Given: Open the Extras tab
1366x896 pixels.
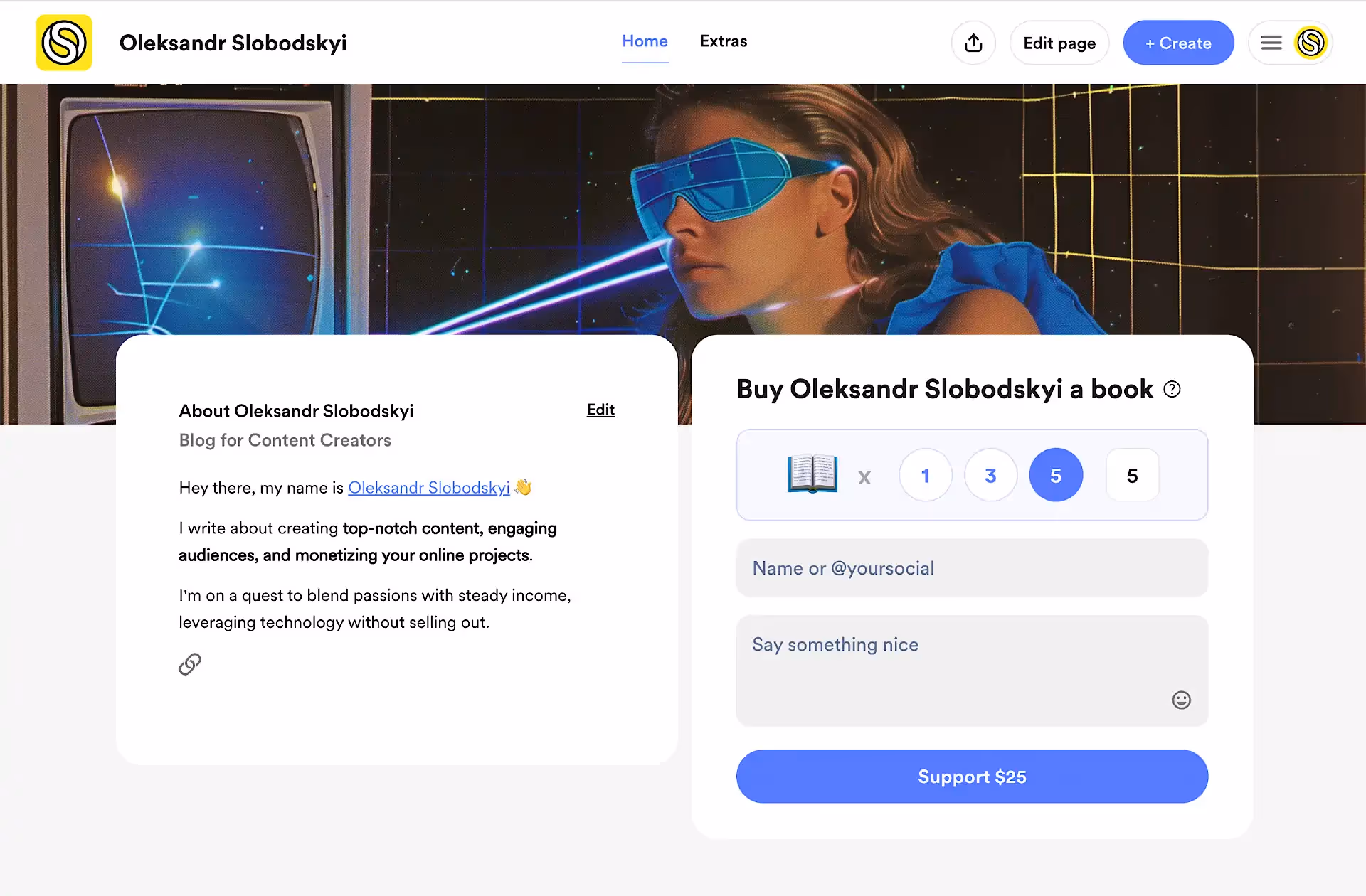Looking at the screenshot, I should tap(724, 41).
